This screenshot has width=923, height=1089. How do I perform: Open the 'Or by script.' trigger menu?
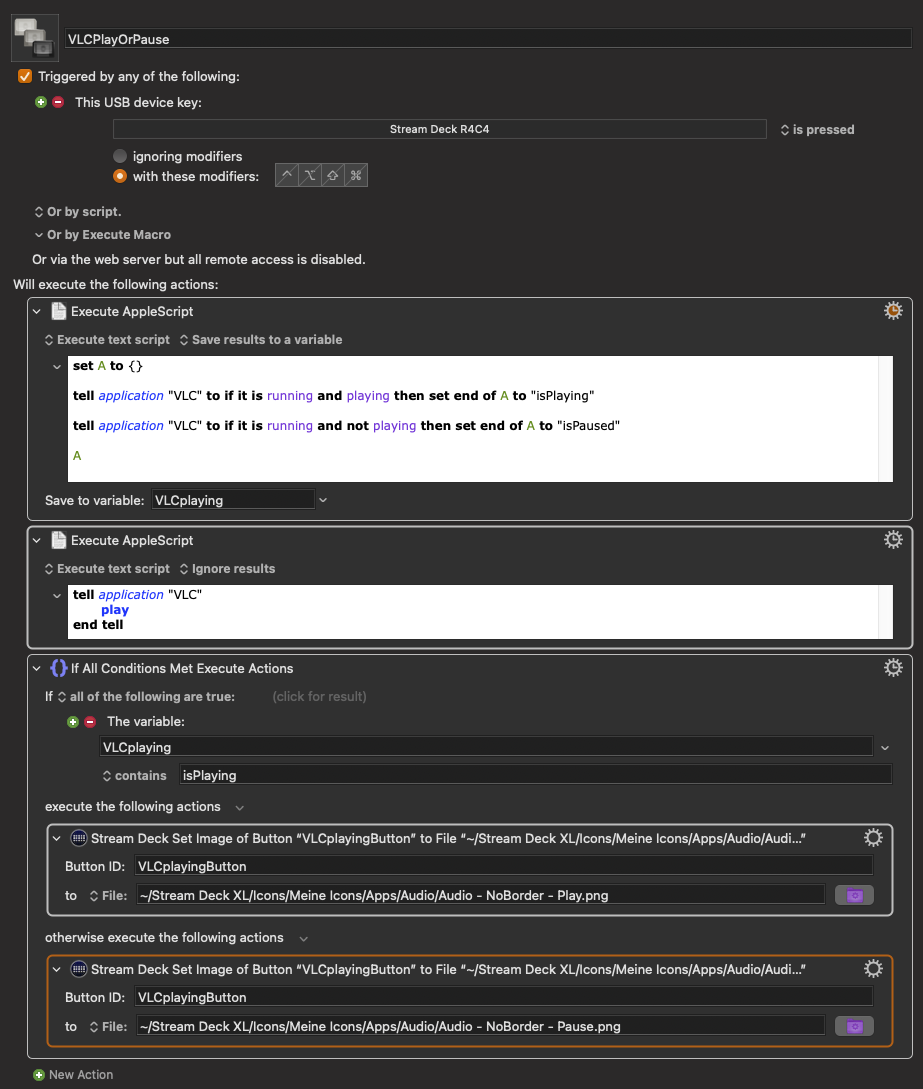coord(77,212)
